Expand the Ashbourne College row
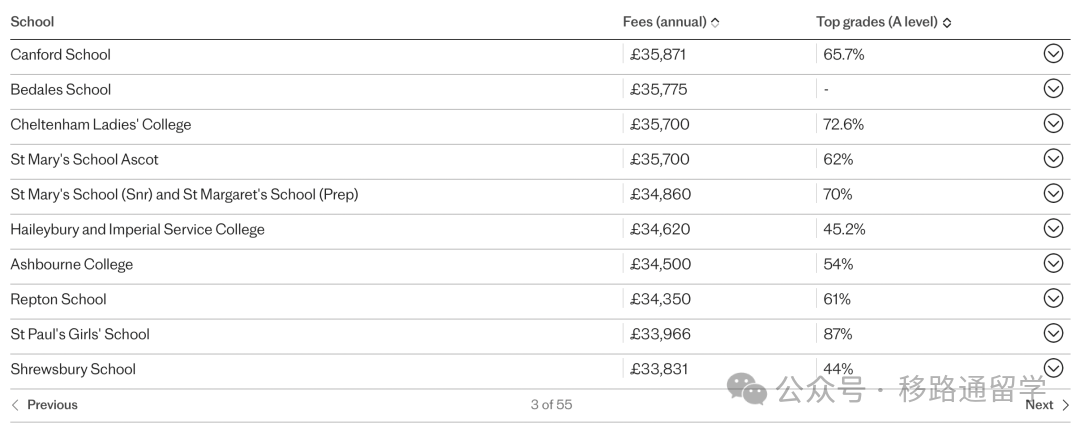Screen dimensions: 1080x432 click(x=1053, y=263)
